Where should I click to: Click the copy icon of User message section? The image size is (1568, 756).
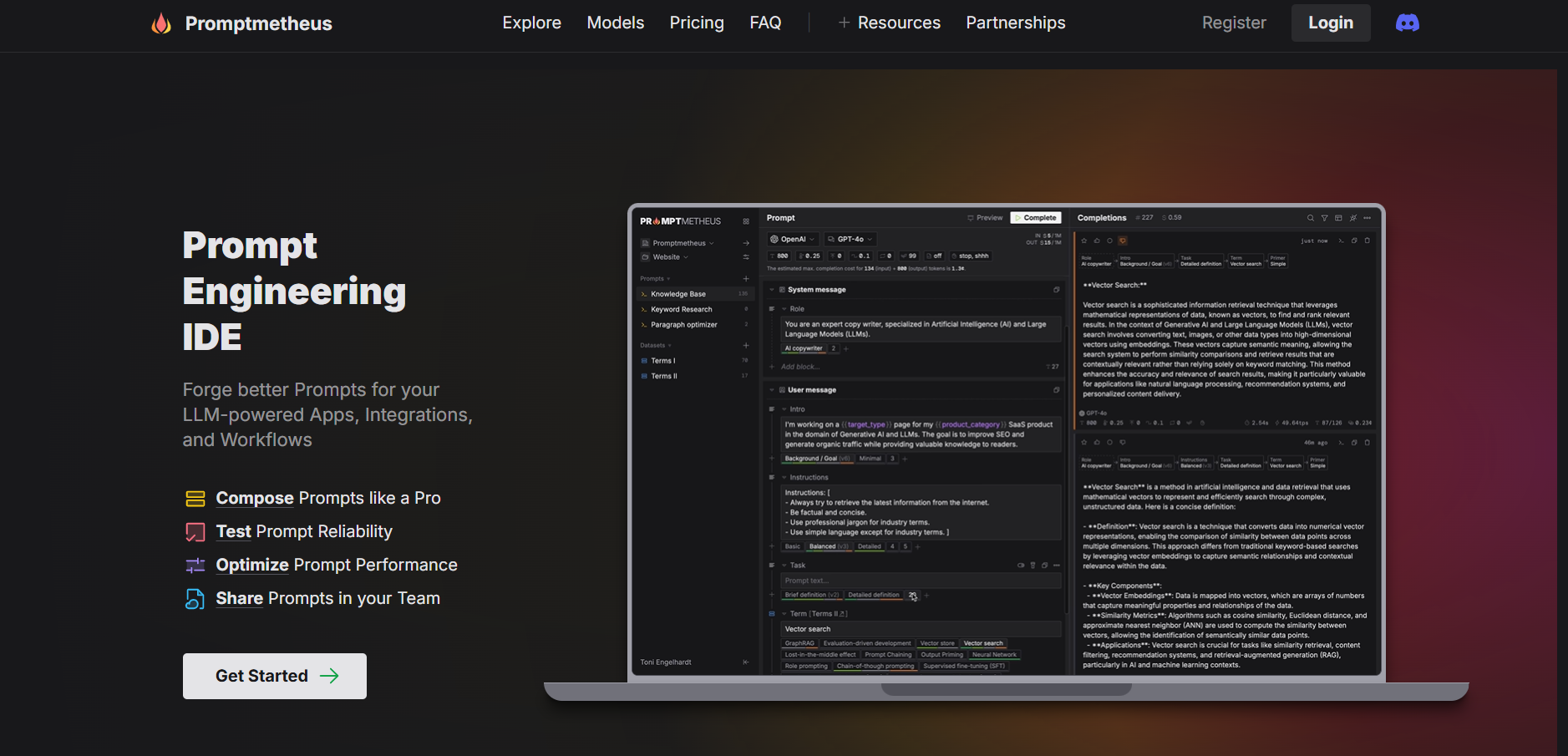coord(1057,390)
